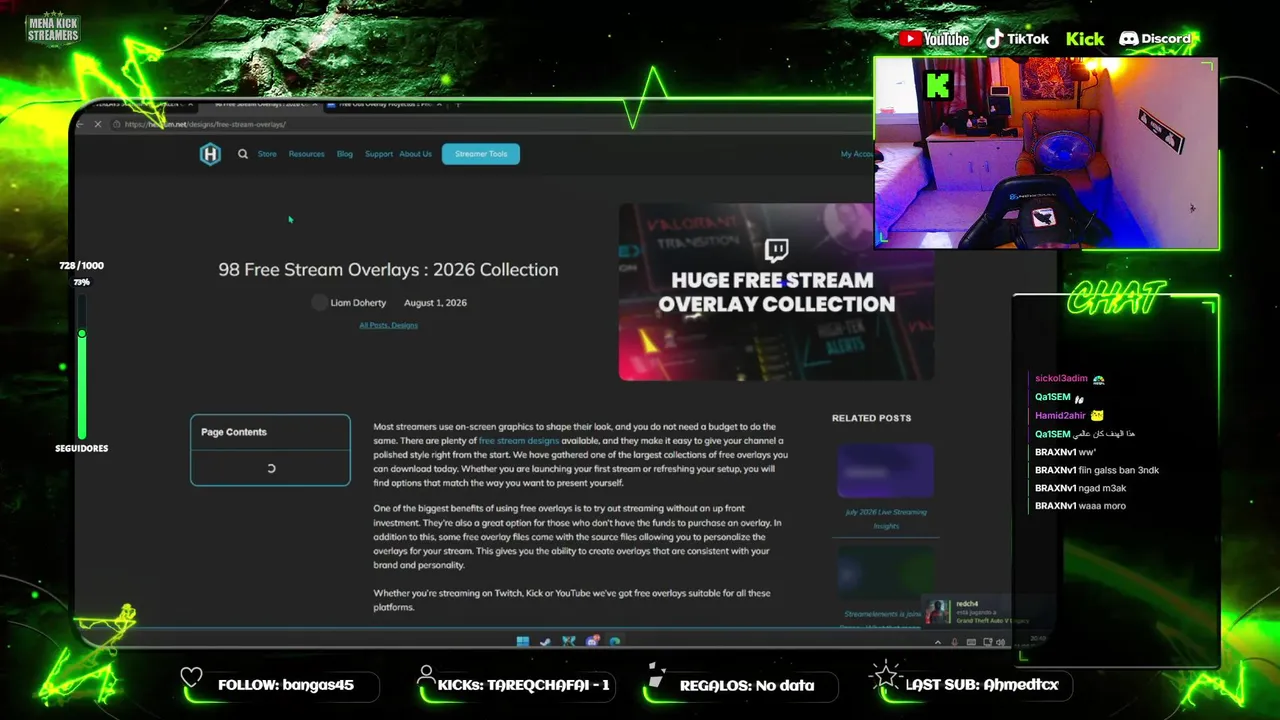The height and width of the screenshot is (720, 1280).
Task: Click chat message 'ngad m3ak'
Action: click(1103, 488)
